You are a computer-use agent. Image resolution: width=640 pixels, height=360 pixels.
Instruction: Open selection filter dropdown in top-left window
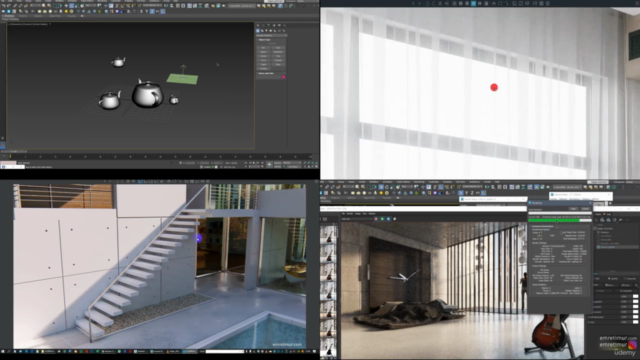[x=36, y=5]
